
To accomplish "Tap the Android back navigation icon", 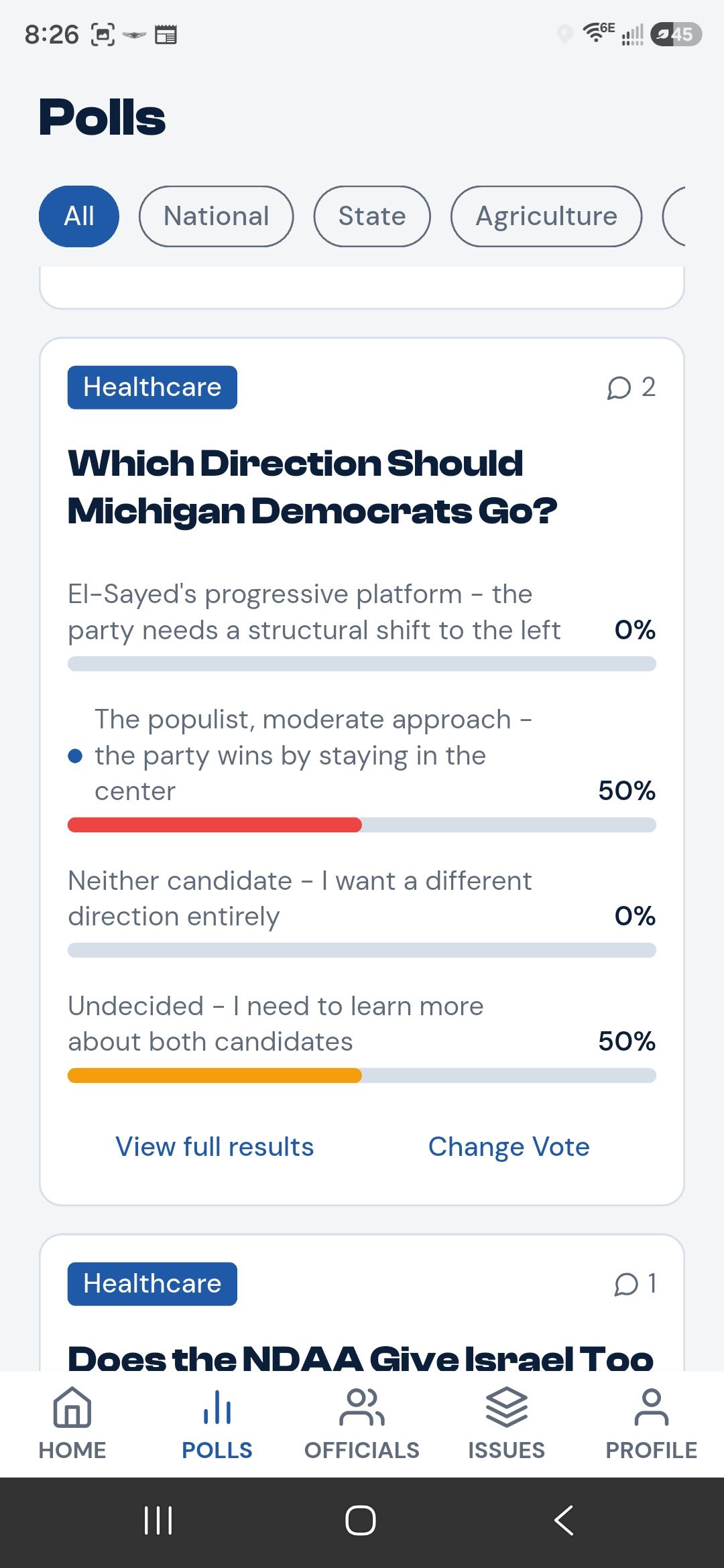I will tap(564, 1520).
